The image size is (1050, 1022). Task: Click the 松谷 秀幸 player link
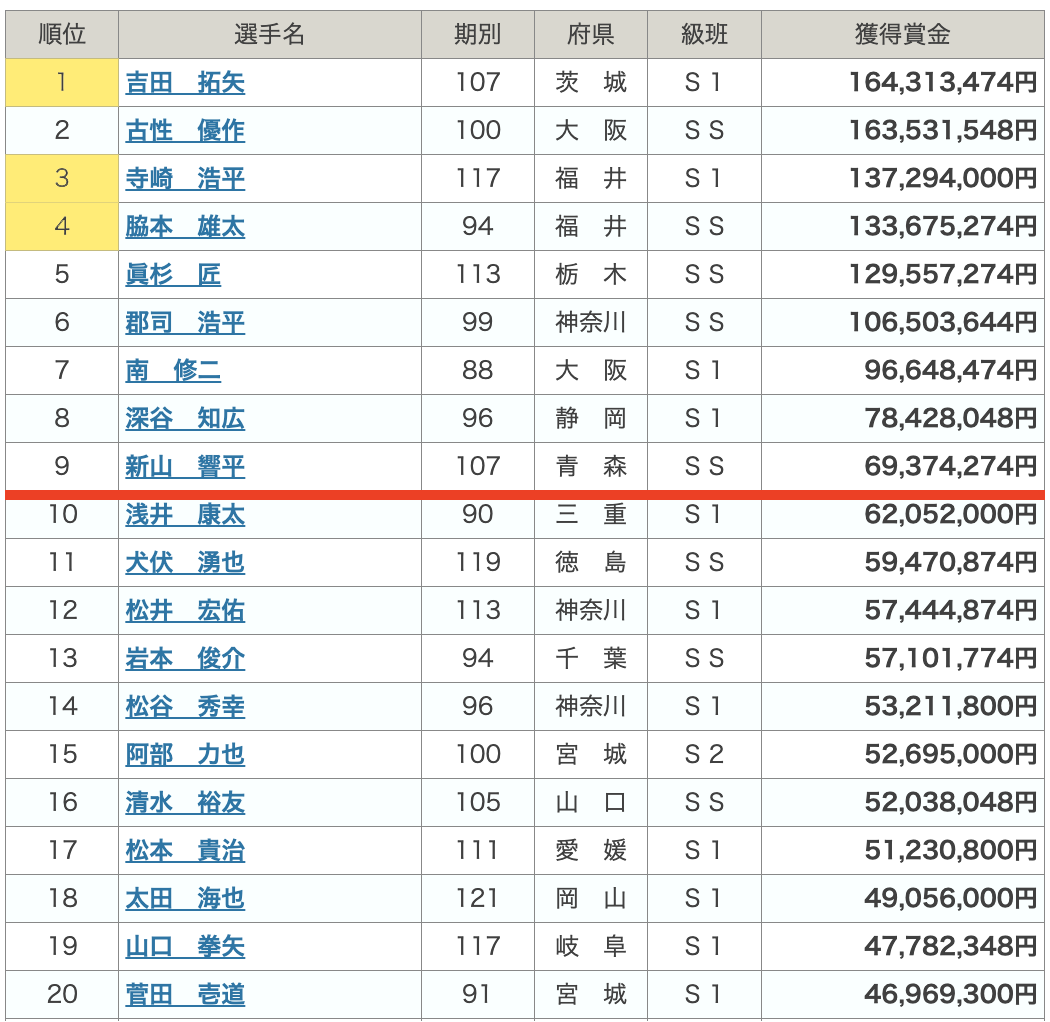pos(185,707)
